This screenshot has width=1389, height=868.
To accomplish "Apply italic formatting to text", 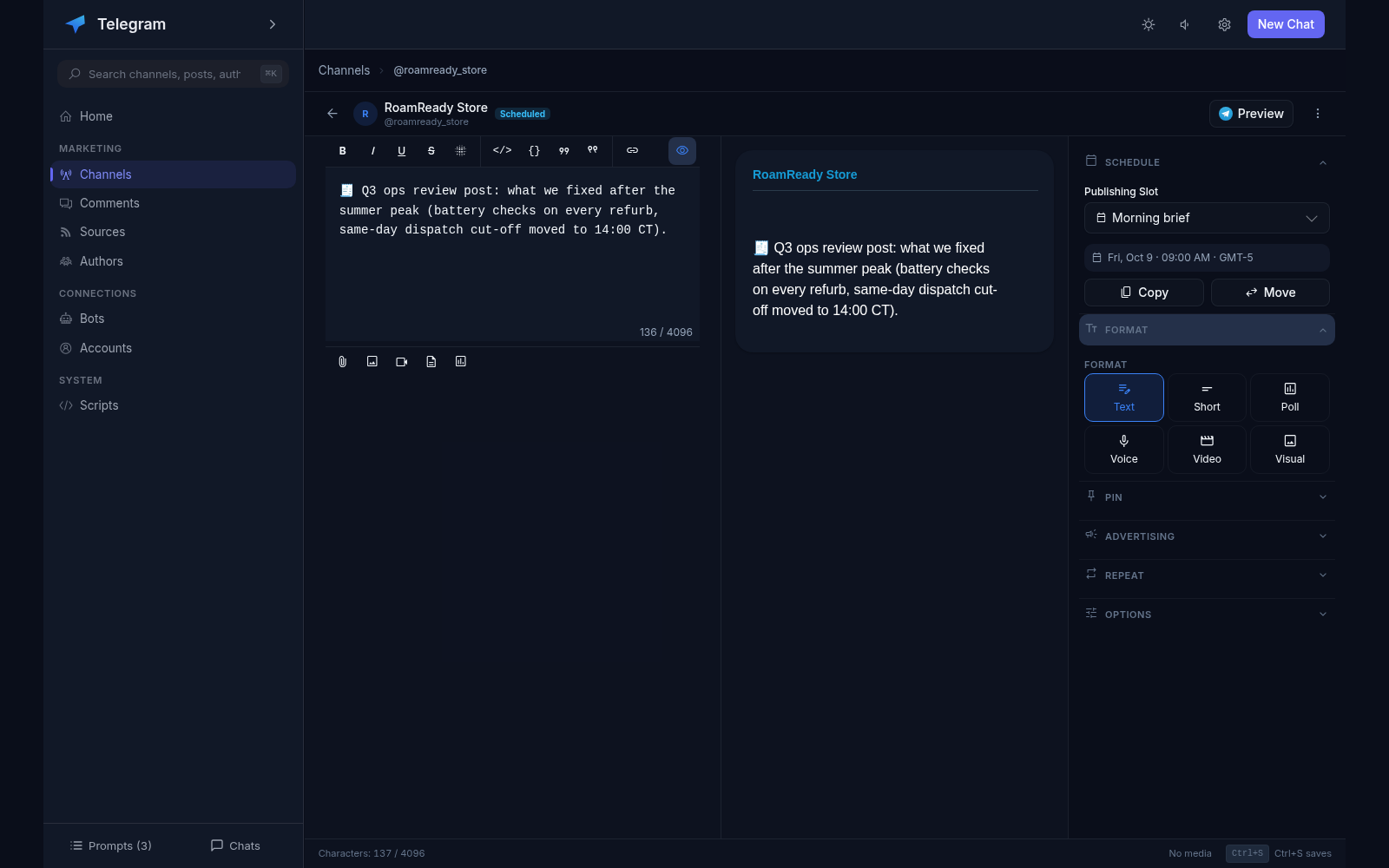I will point(372,151).
